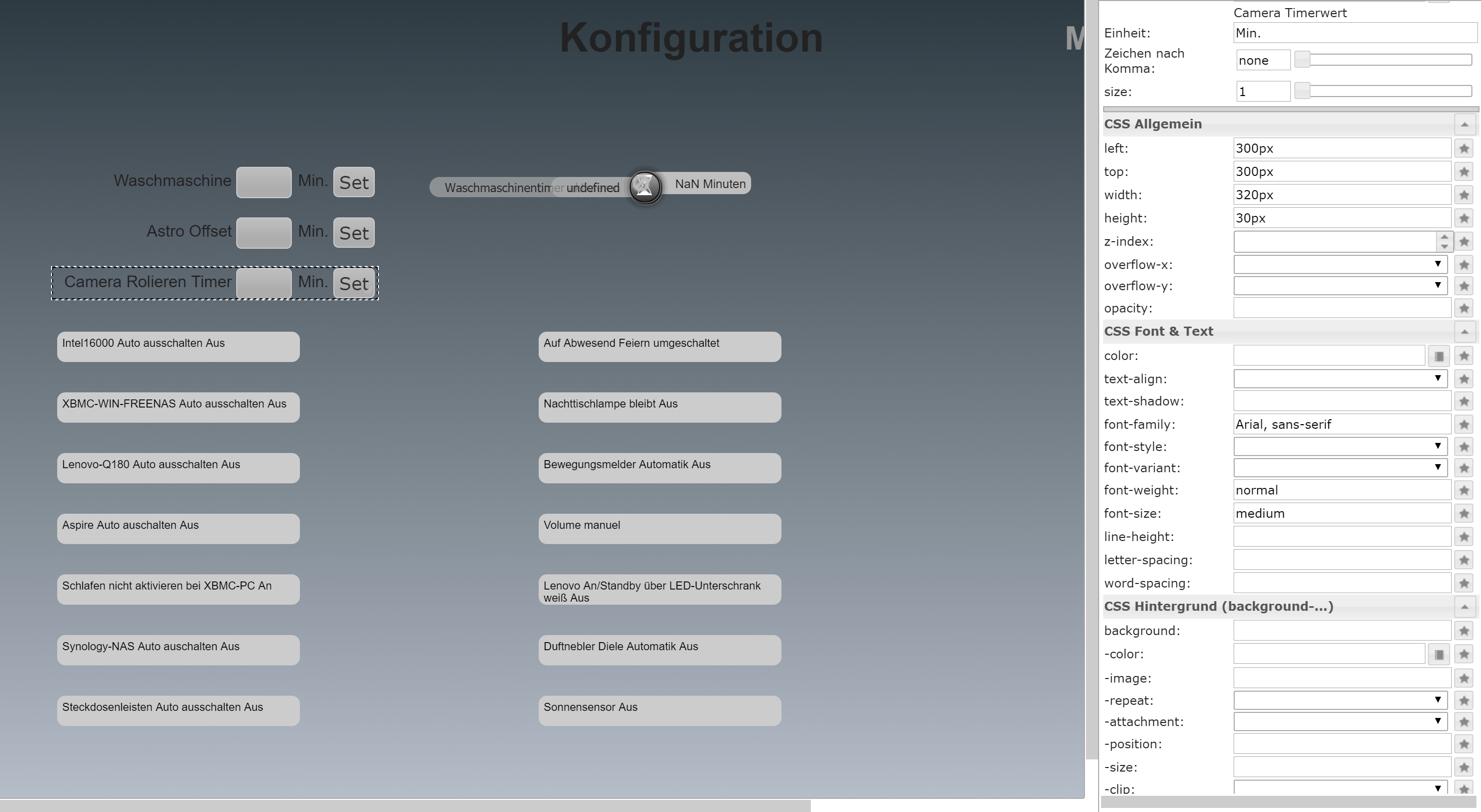Click the hourglass timer icon
Image resolution: width=1481 pixels, height=812 pixels.
tap(644, 186)
